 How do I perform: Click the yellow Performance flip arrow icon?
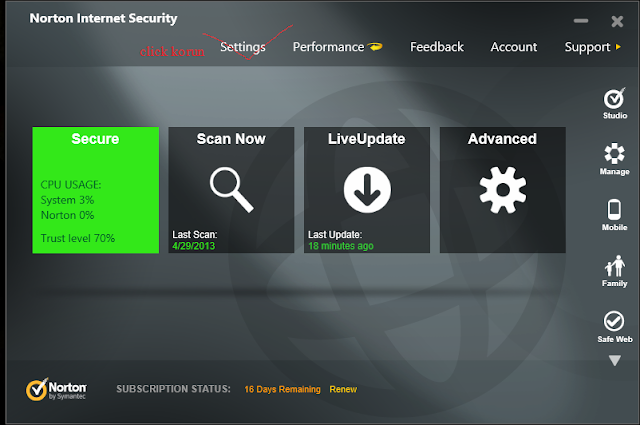coord(375,47)
